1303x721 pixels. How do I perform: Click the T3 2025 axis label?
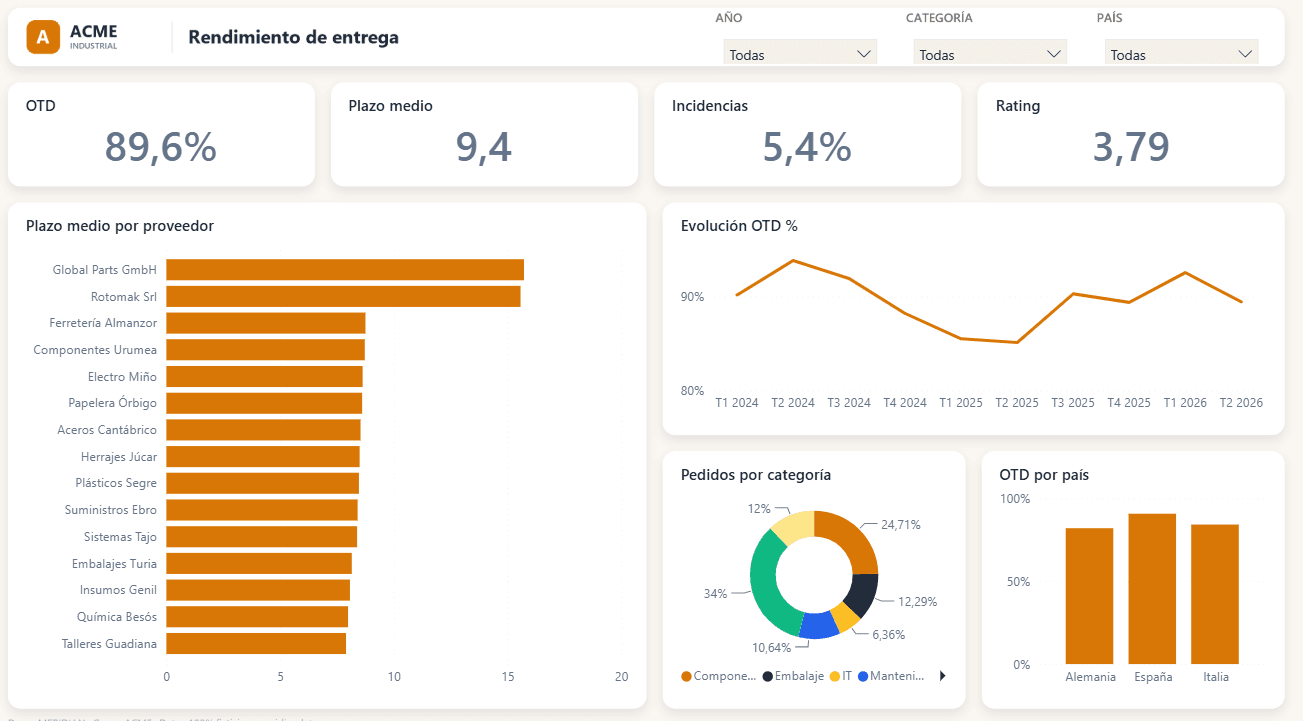(x=1073, y=403)
